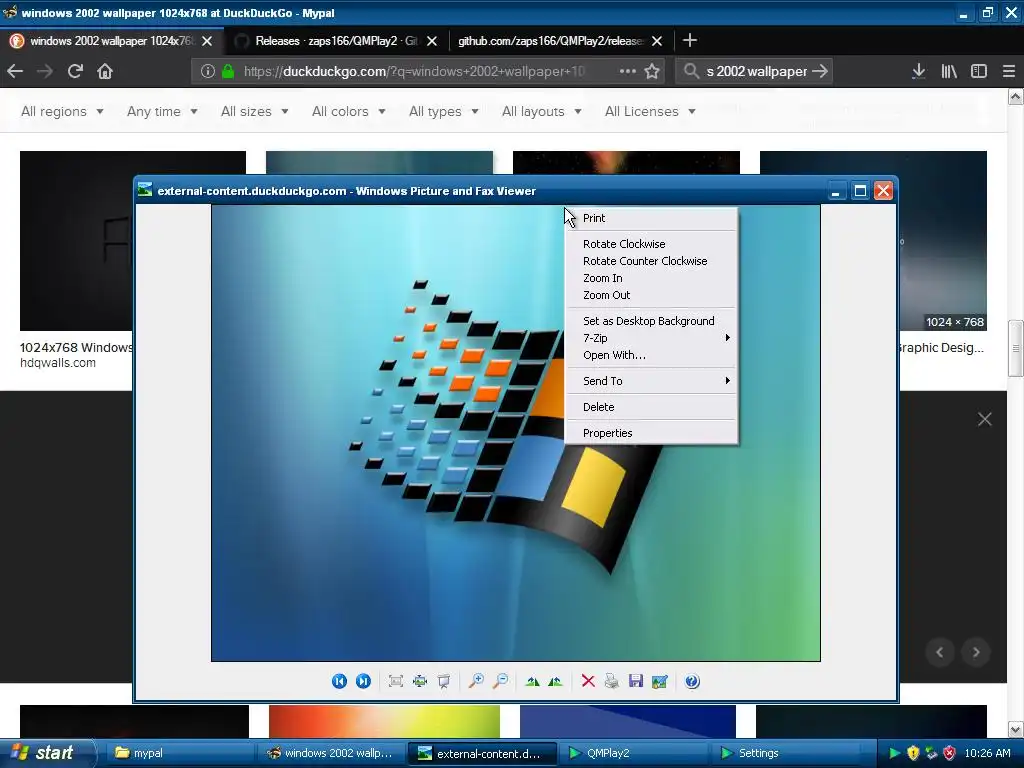The width and height of the screenshot is (1024, 768).
Task: Click the Windows Start button
Action: tap(46, 753)
